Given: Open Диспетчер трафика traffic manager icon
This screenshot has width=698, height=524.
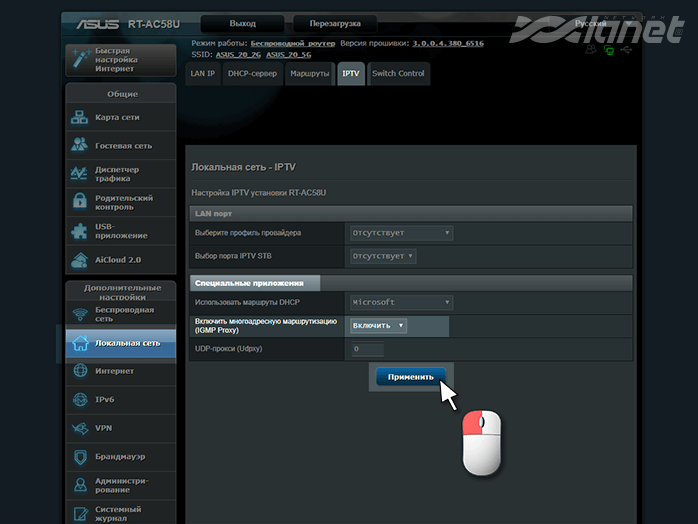Looking at the screenshot, I should [80, 173].
